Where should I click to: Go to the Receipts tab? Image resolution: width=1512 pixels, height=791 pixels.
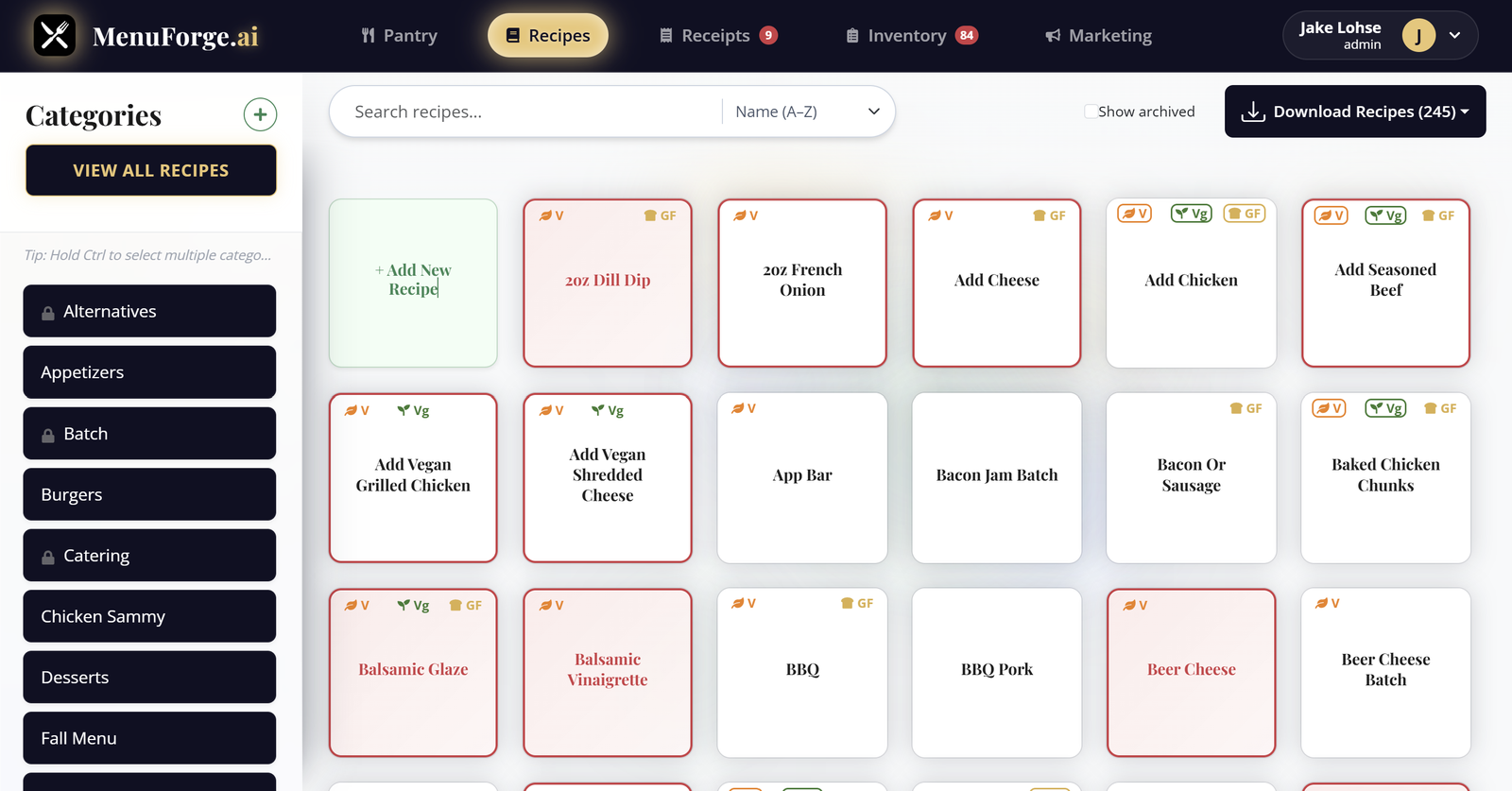717,36
